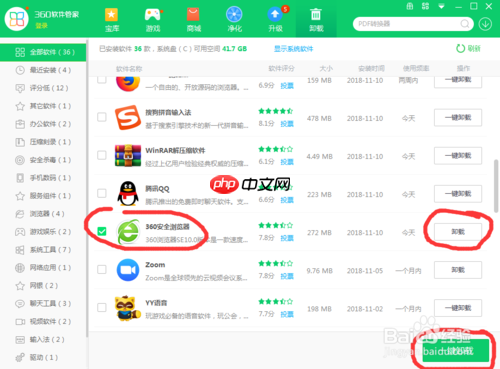Click 投票 link for 腾讯QQ
Screen dimensions: 500x369
coord(287,200)
